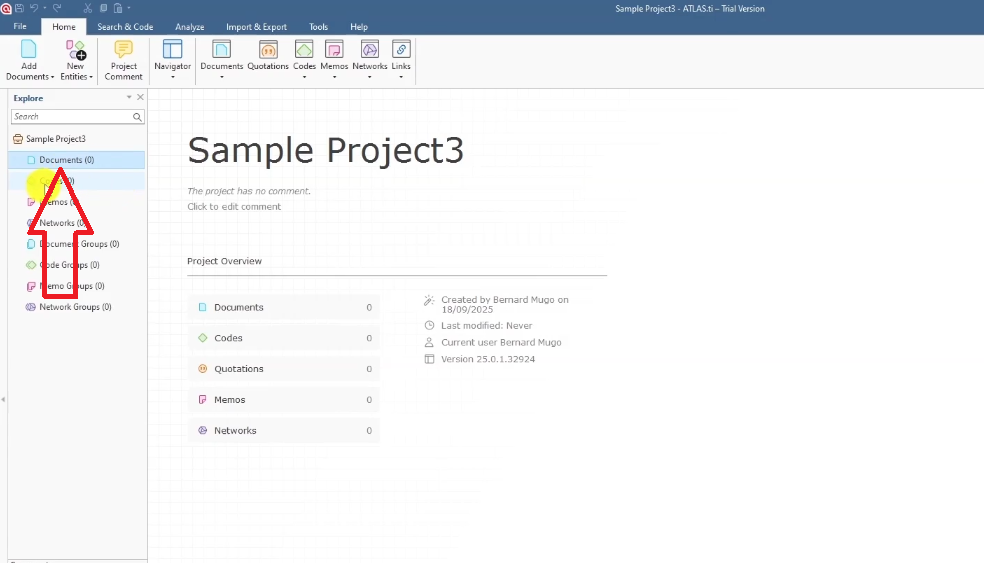
Task: Switch to the Search & Code tab
Action: tap(125, 27)
